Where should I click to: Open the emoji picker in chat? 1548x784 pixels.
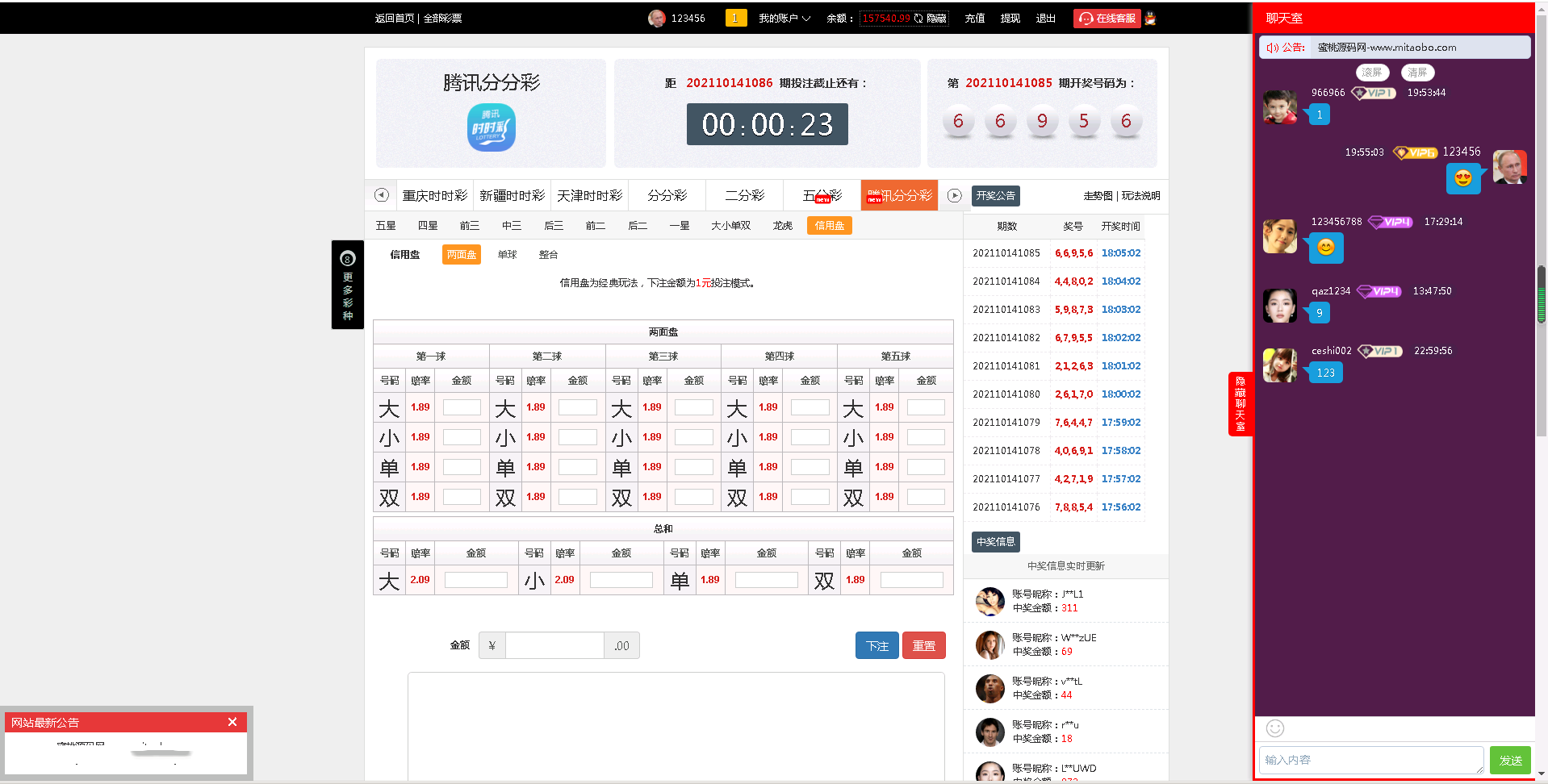pos(1274,728)
